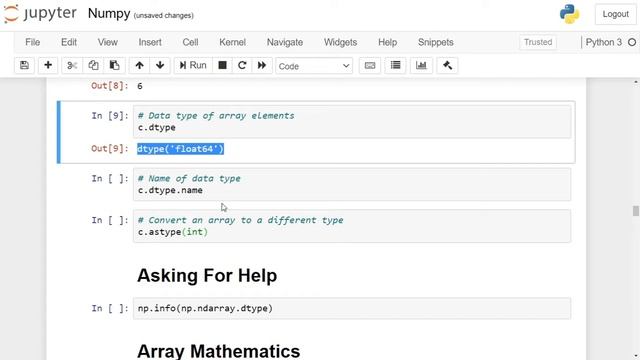
Task: Move selected cell down arrow
Action: click(160, 65)
